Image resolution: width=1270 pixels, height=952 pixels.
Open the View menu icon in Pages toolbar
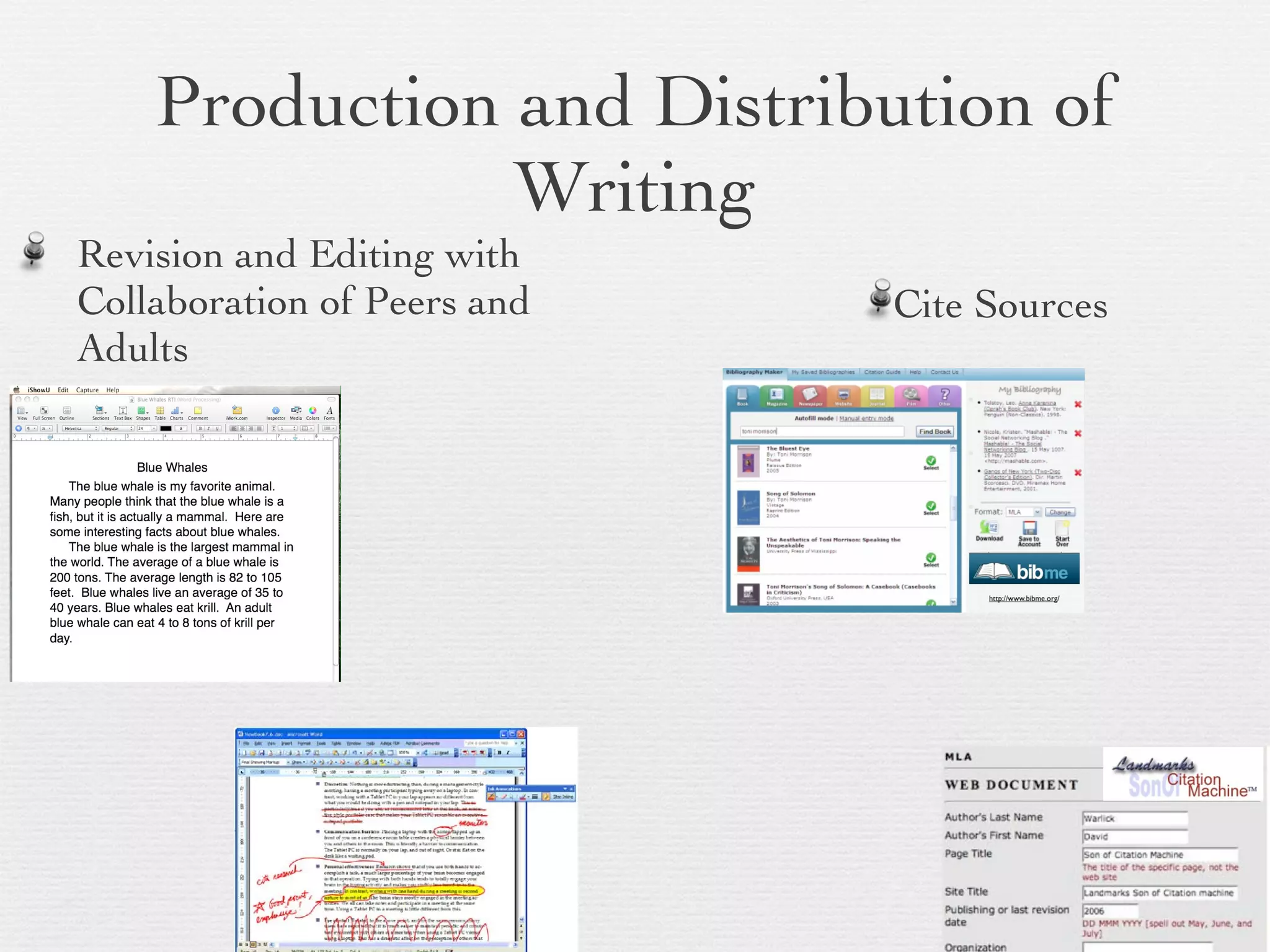coord(22,410)
